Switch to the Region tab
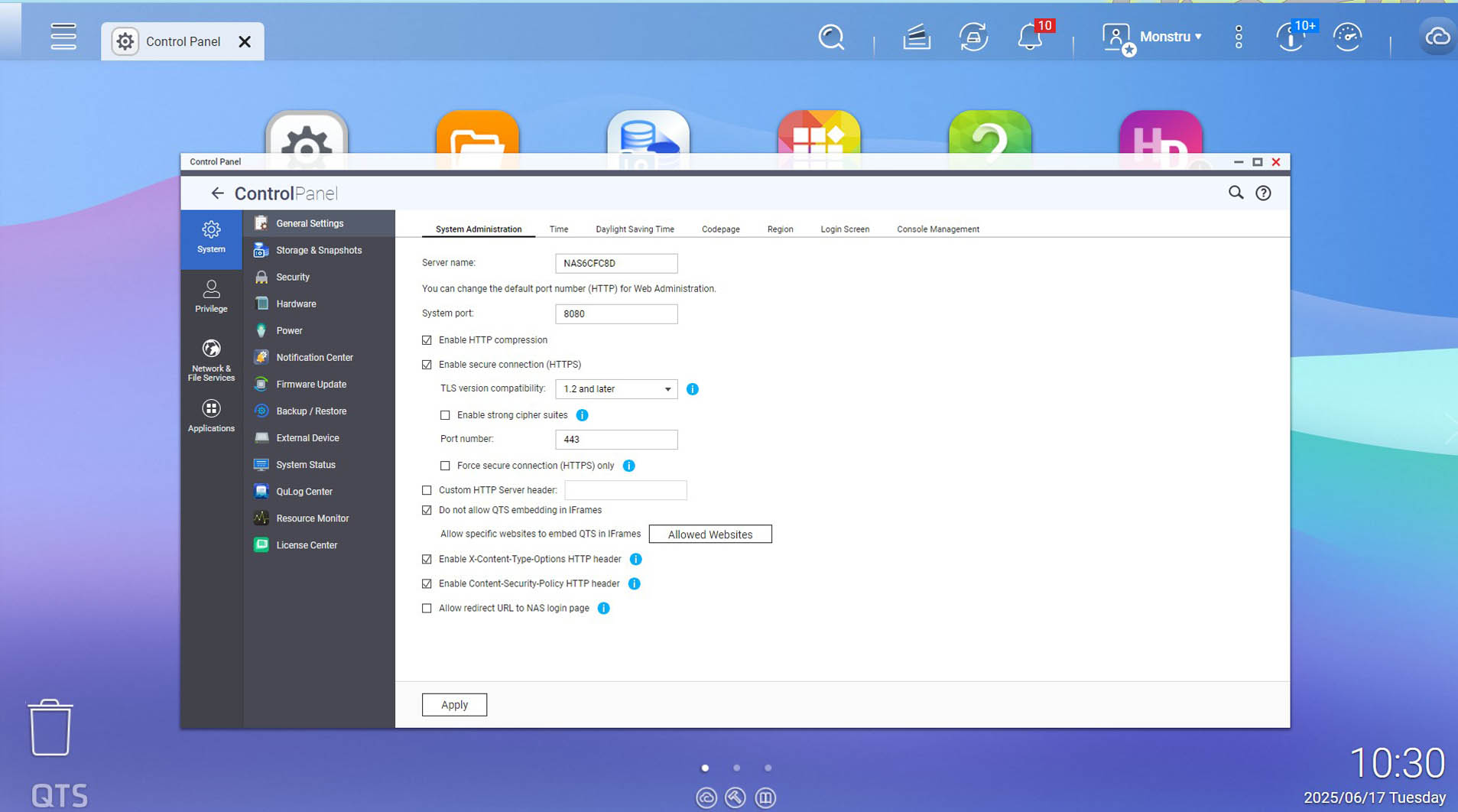This screenshot has height=812, width=1458. click(780, 229)
